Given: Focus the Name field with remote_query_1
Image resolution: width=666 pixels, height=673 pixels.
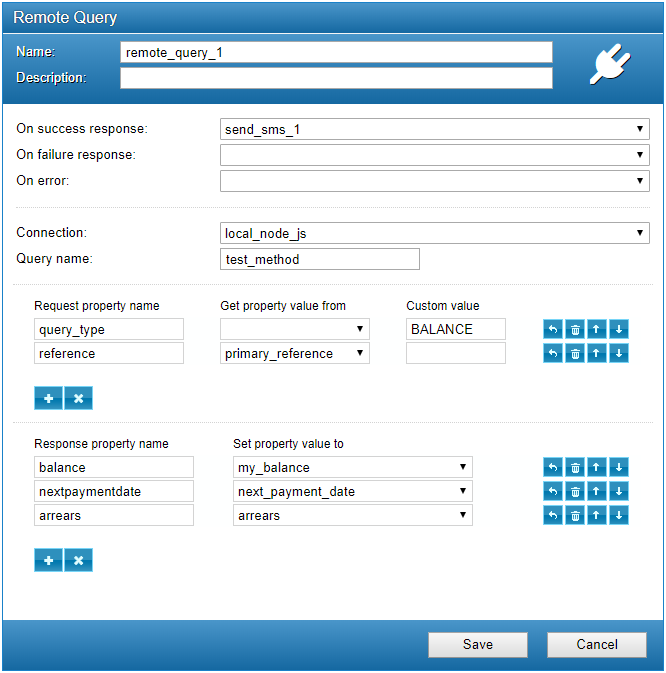Looking at the screenshot, I should [336, 52].
